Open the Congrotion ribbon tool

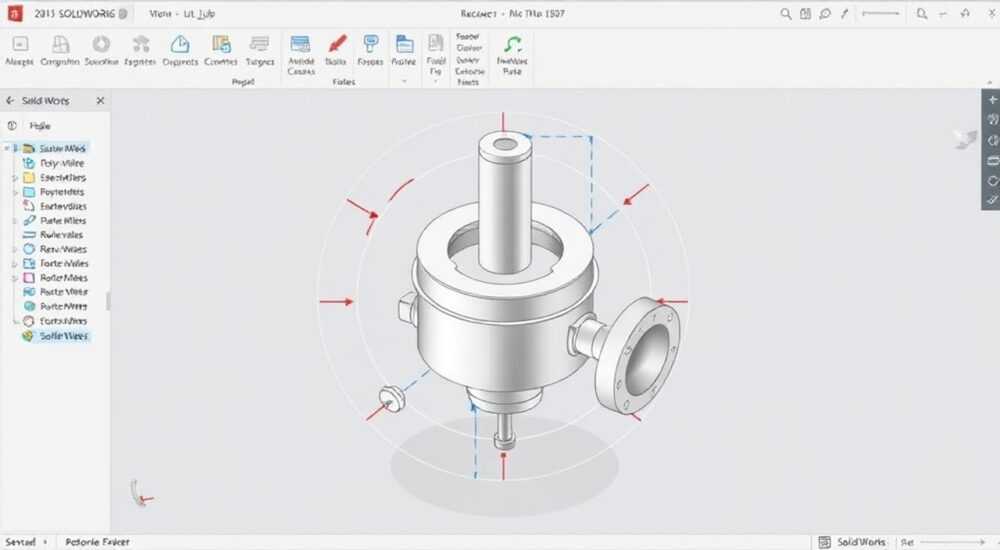point(61,44)
